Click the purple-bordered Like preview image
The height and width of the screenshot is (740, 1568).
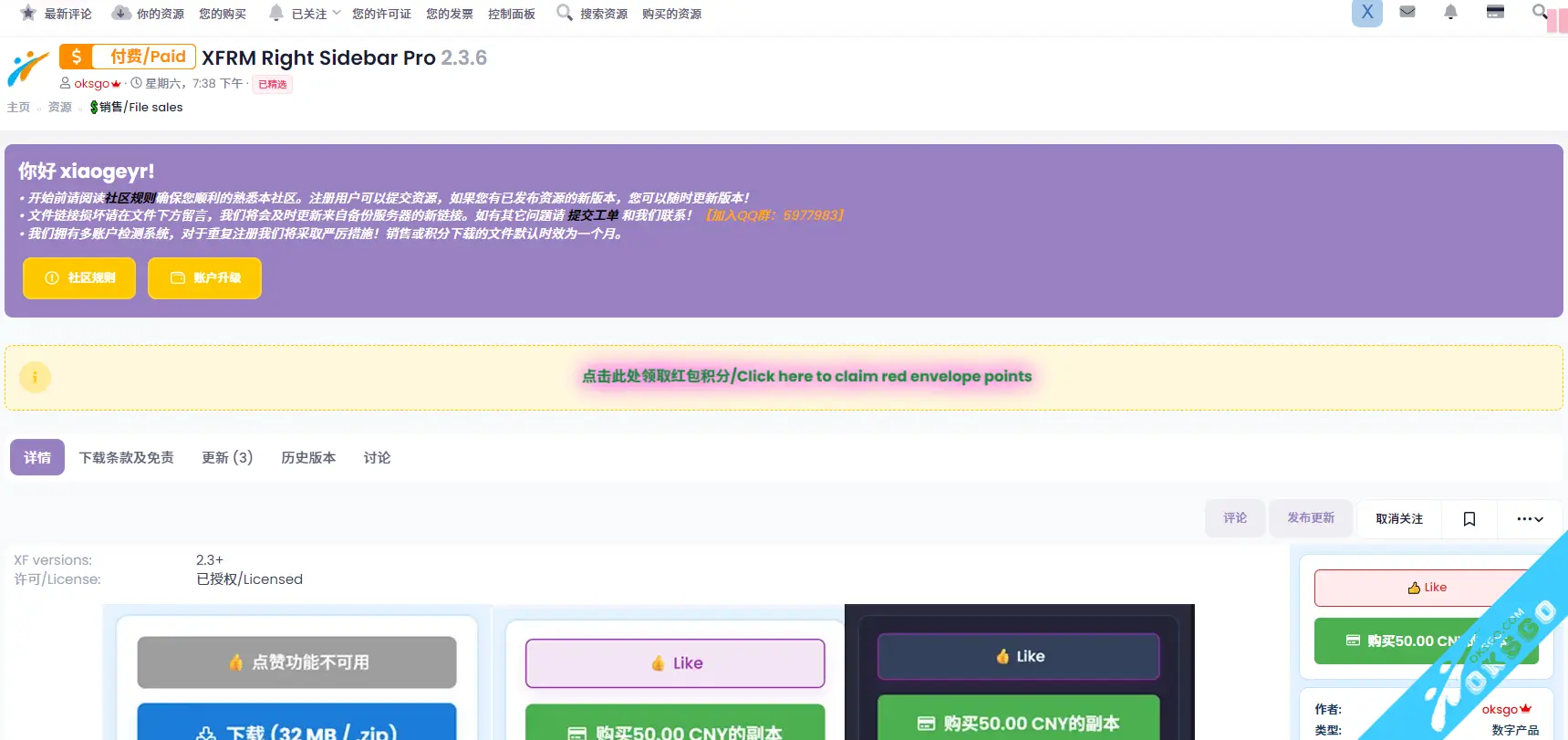[x=675, y=663]
